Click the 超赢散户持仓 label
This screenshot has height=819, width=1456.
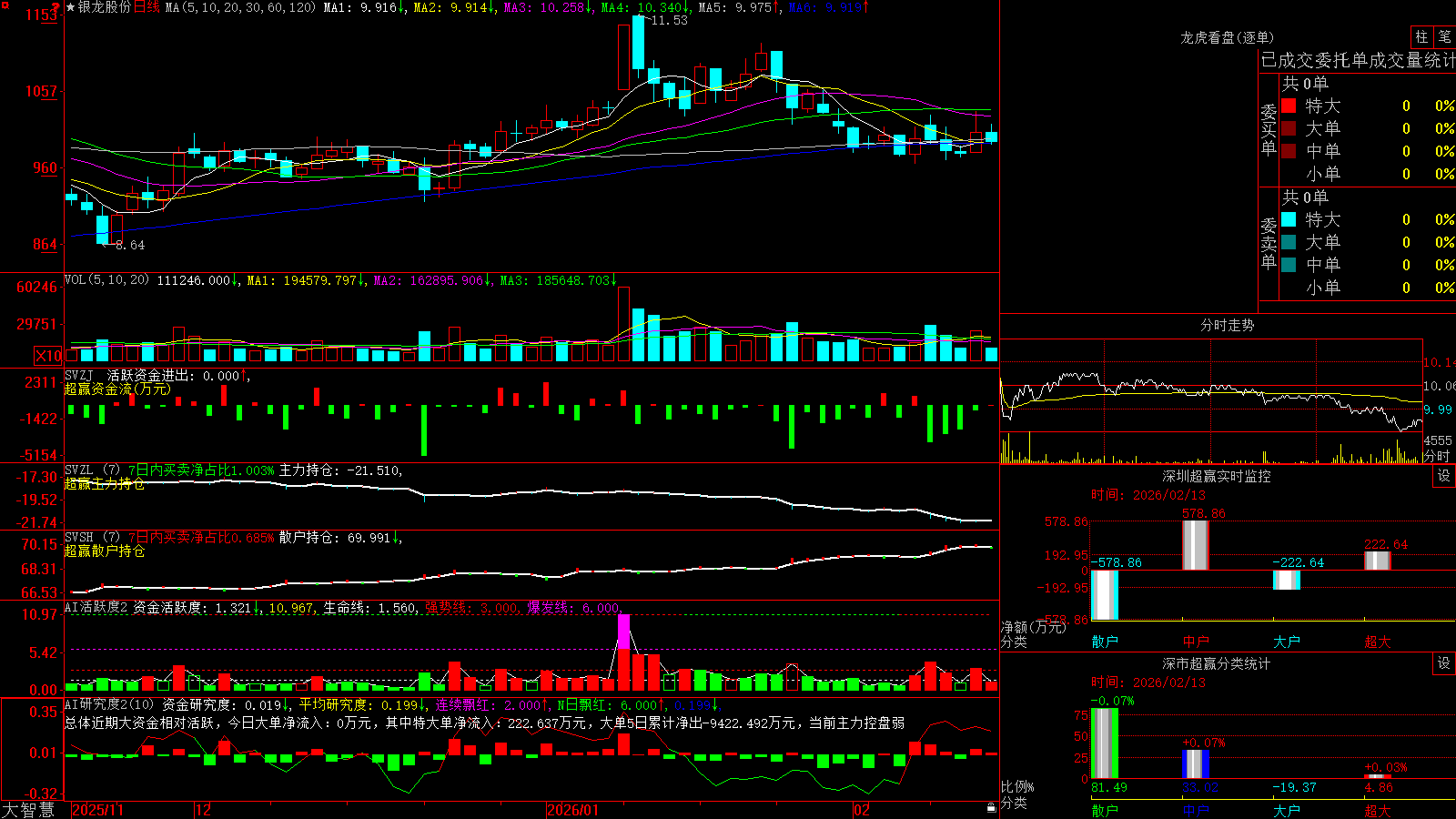(x=105, y=551)
